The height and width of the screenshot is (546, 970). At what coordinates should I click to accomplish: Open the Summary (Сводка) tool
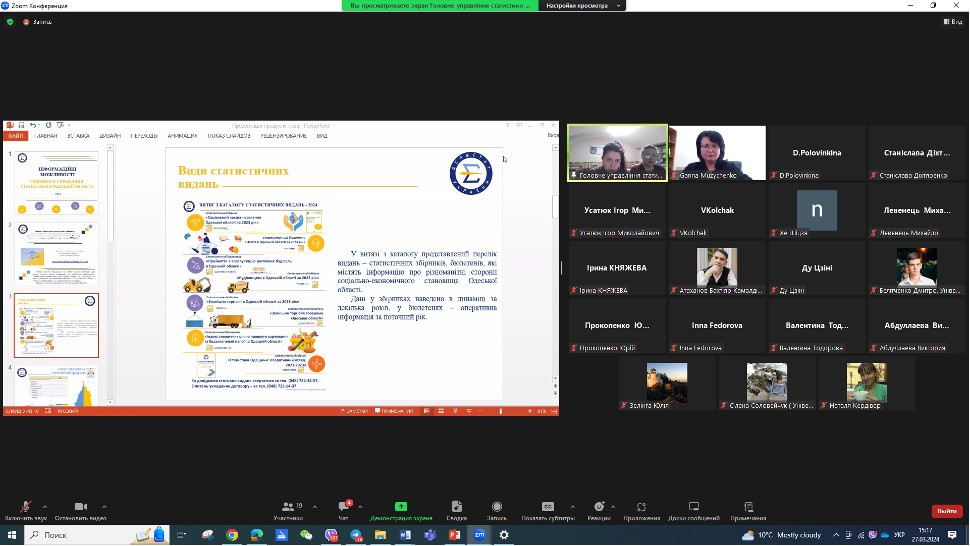pyautogui.click(x=456, y=509)
